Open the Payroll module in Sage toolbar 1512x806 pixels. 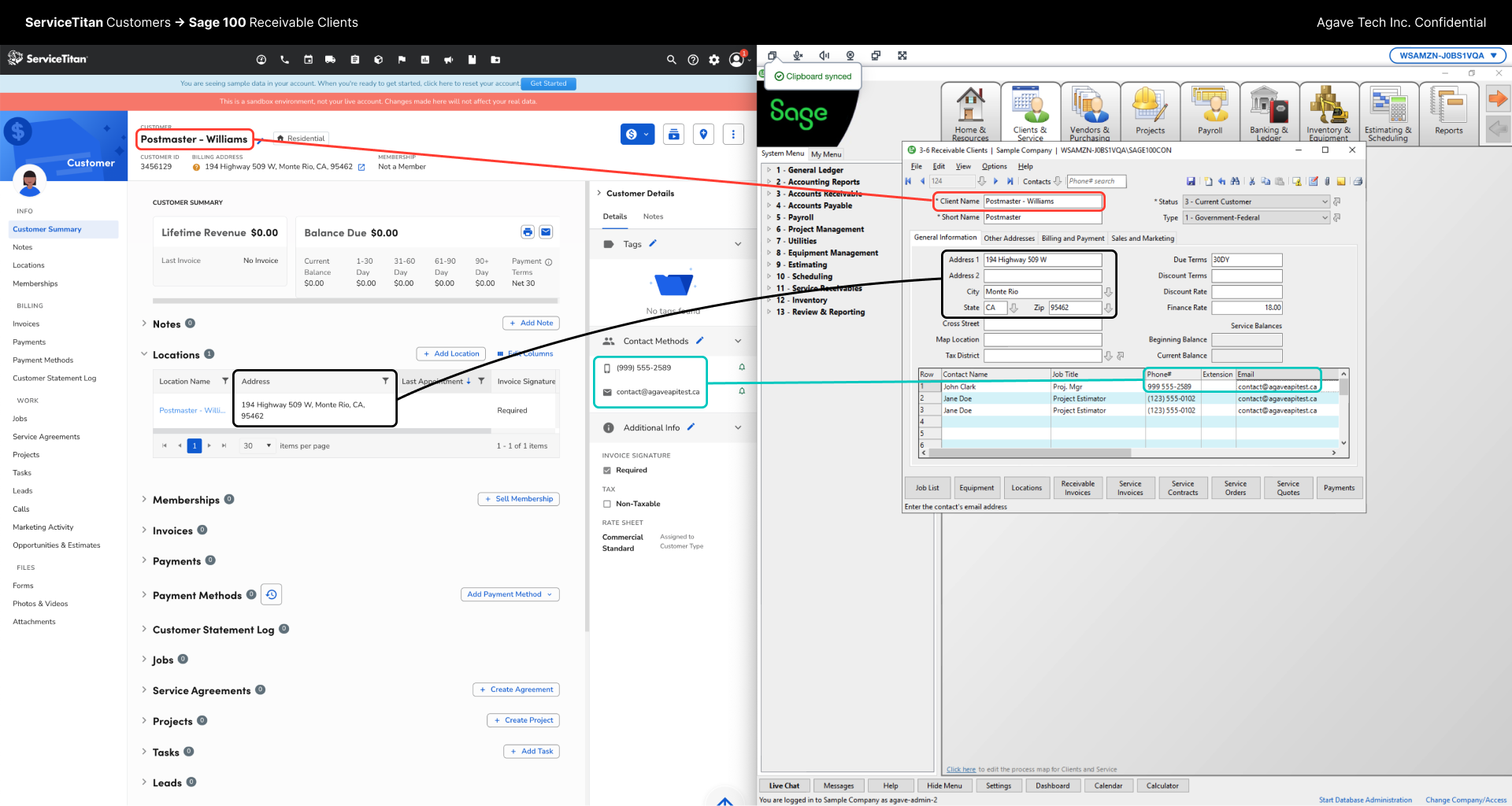click(x=1210, y=113)
